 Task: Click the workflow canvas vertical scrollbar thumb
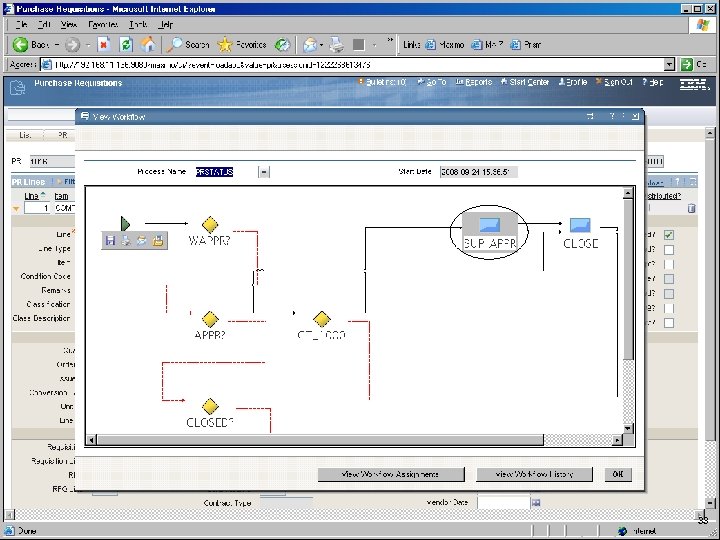[628, 280]
